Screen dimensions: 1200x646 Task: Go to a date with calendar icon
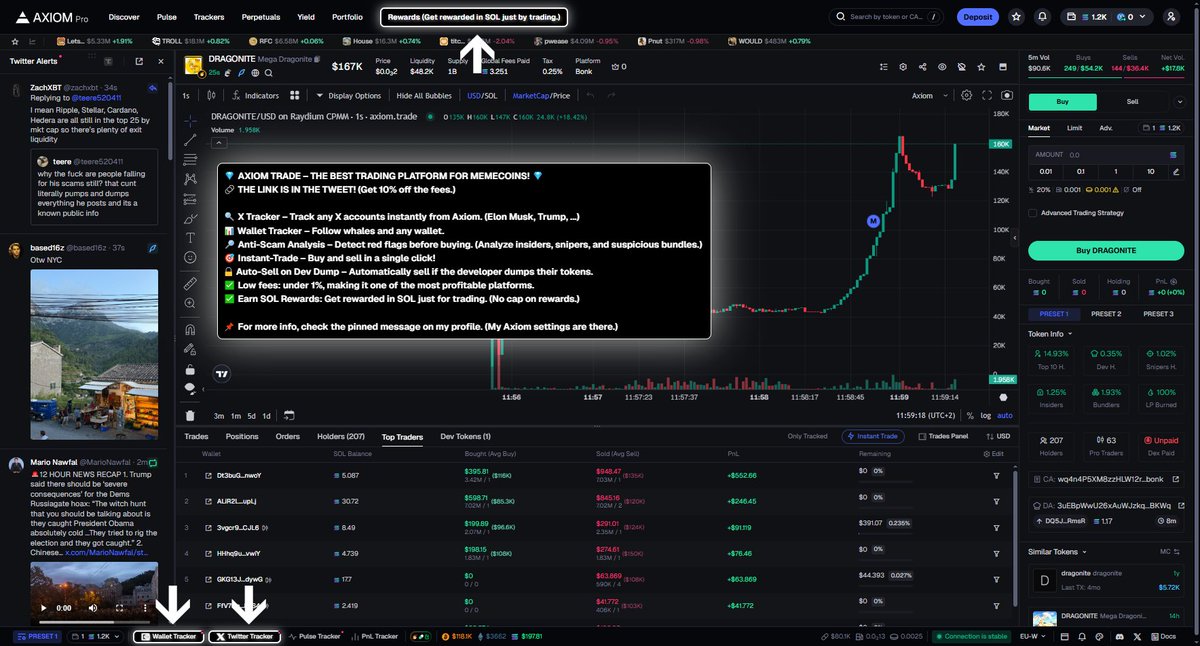click(x=289, y=415)
